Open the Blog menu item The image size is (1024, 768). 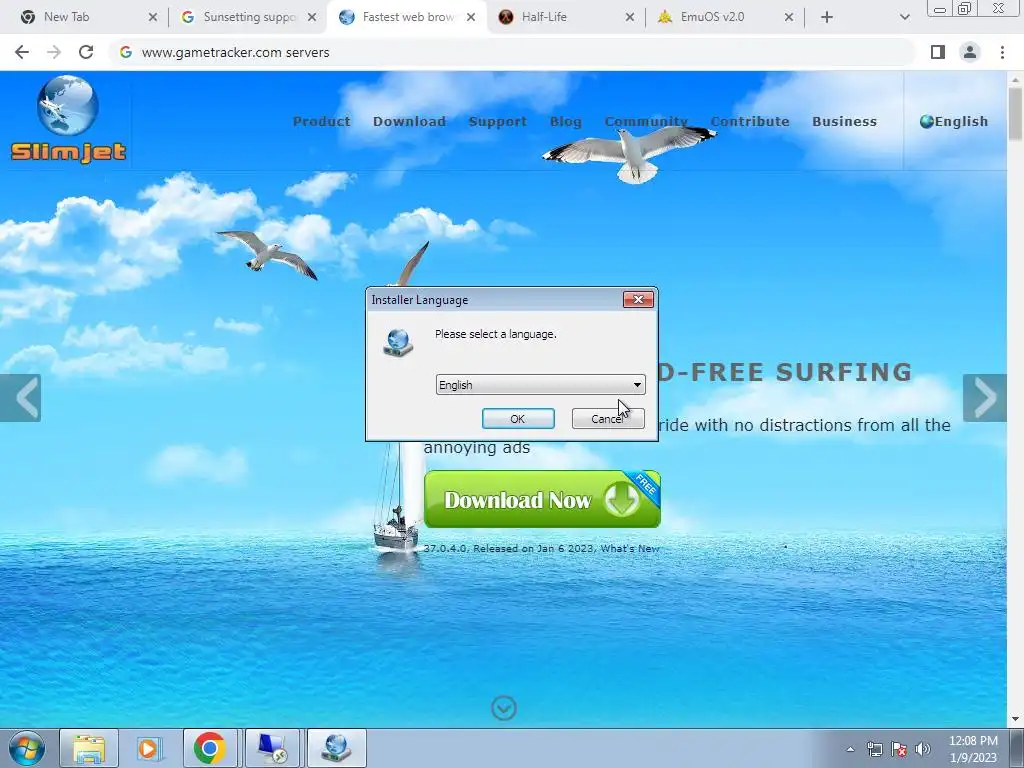pos(566,121)
